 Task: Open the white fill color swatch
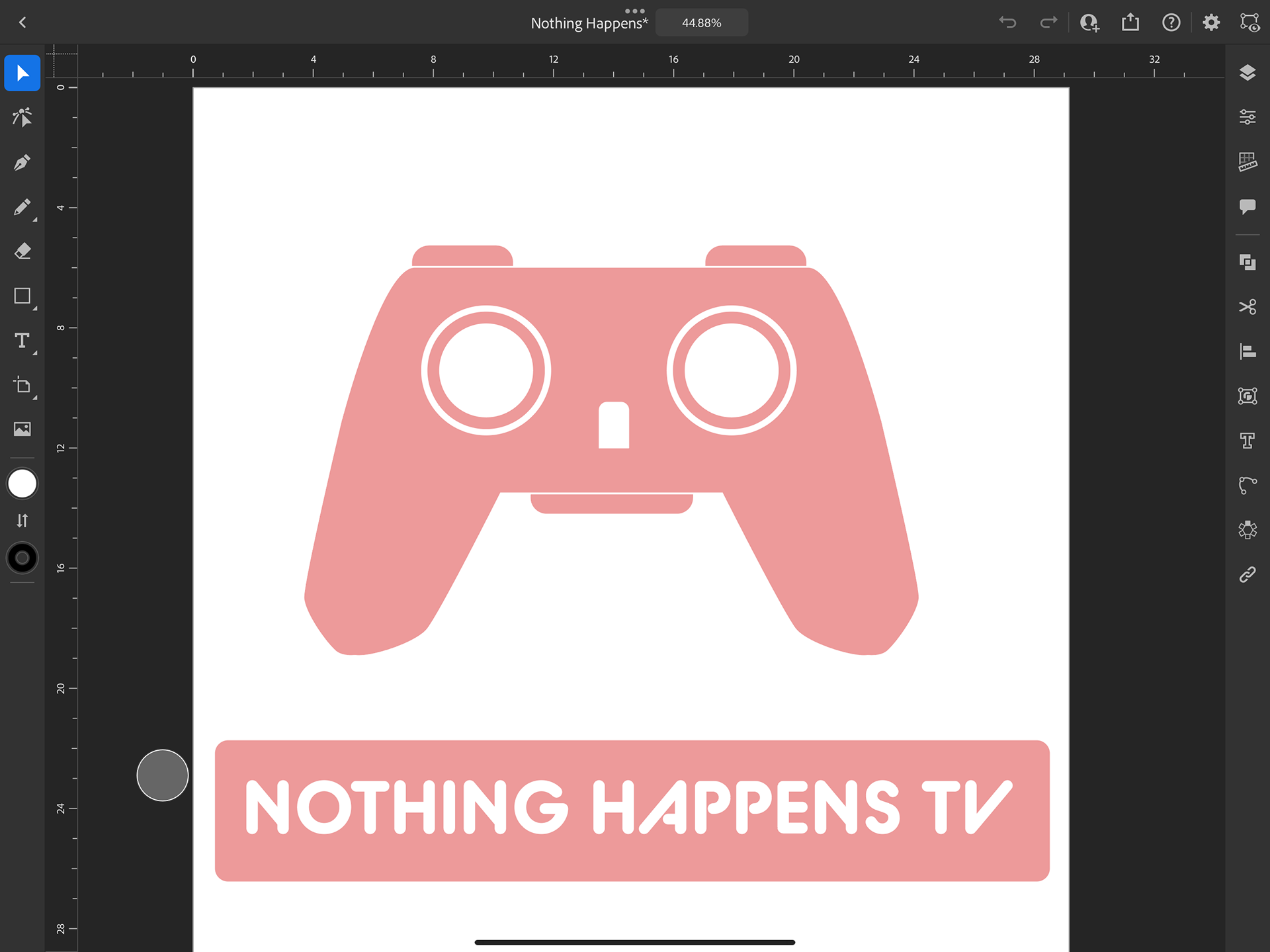[x=22, y=484]
